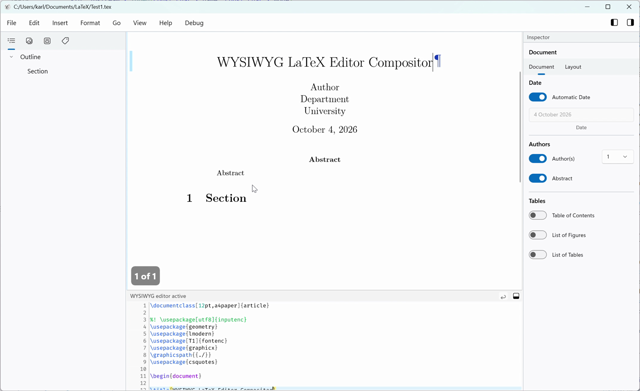Click the \graphicspath source line
This screenshot has width=640, height=391.
pyautogui.click(x=180, y=355)
